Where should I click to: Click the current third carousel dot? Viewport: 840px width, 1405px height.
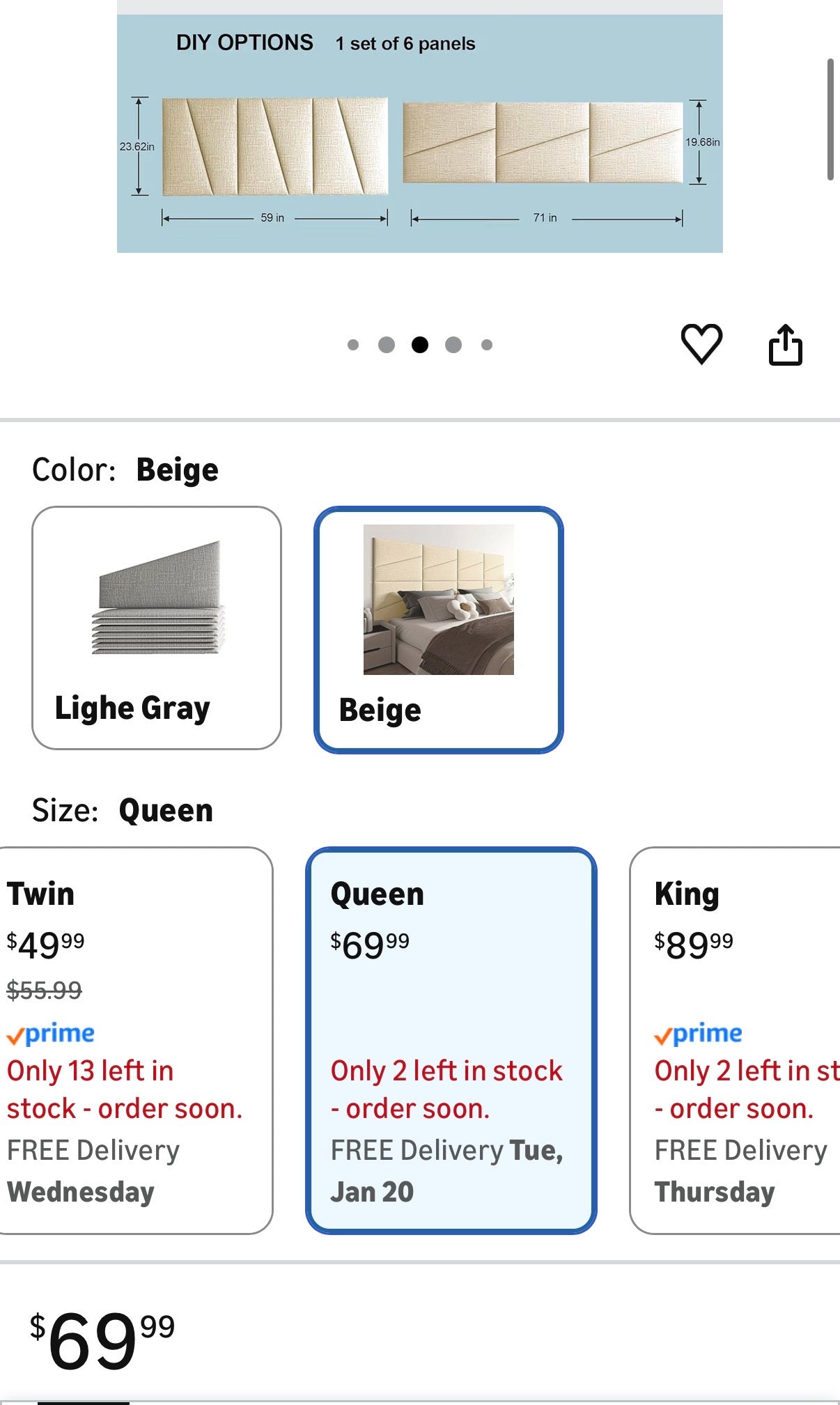(x=420, y=345)
